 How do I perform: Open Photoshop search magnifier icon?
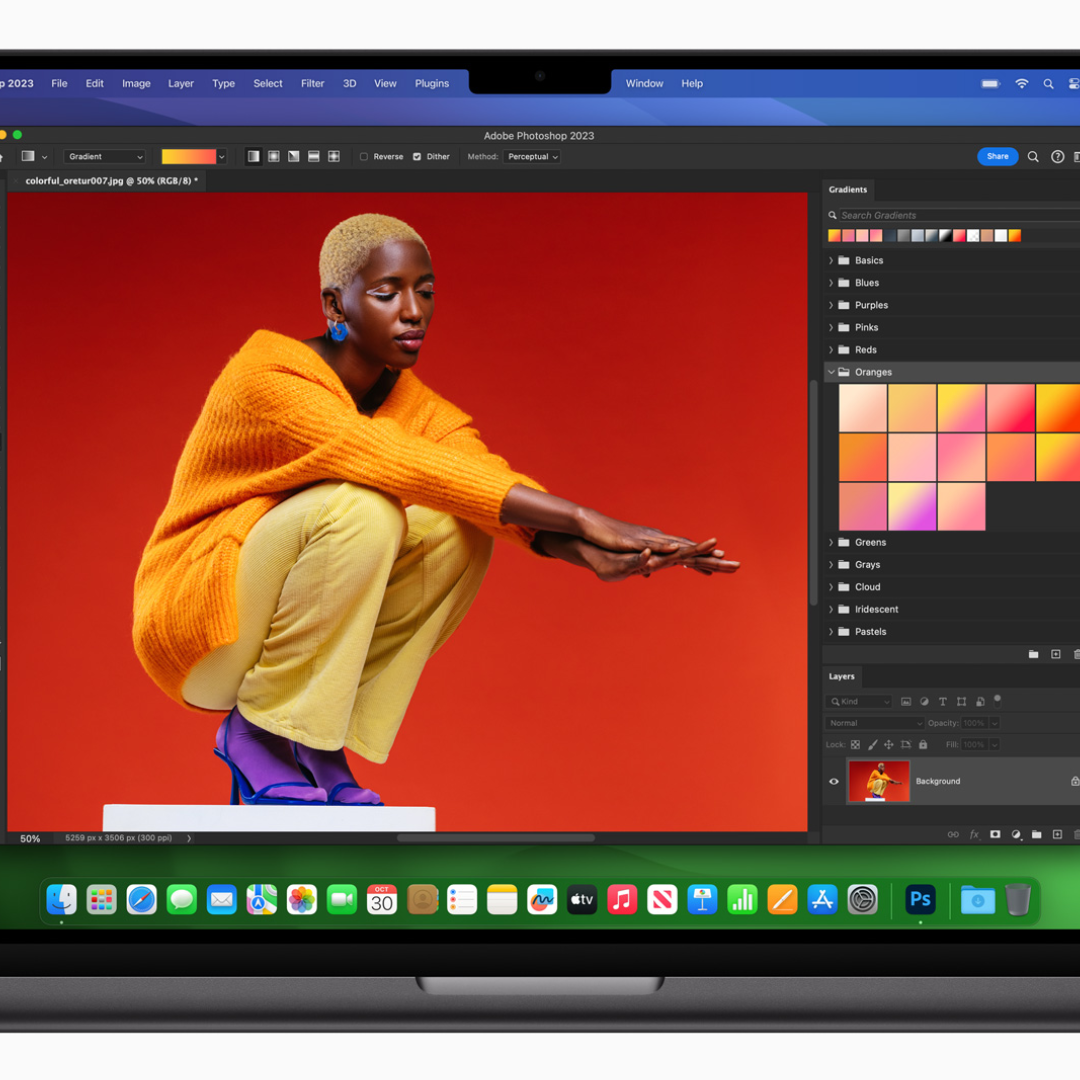[x=1033, y=157]
